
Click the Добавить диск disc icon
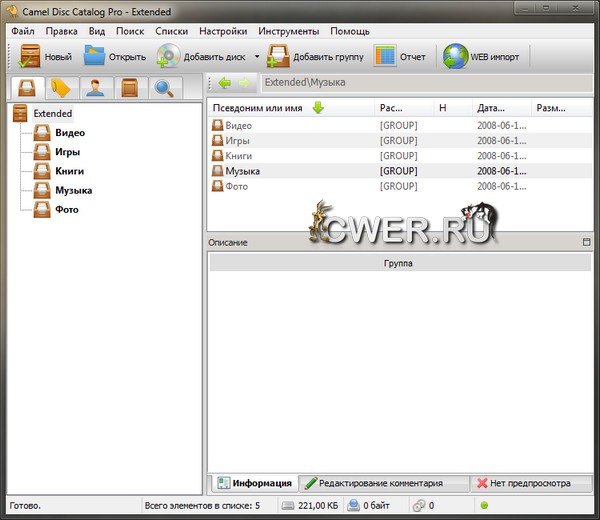(168, 56)
